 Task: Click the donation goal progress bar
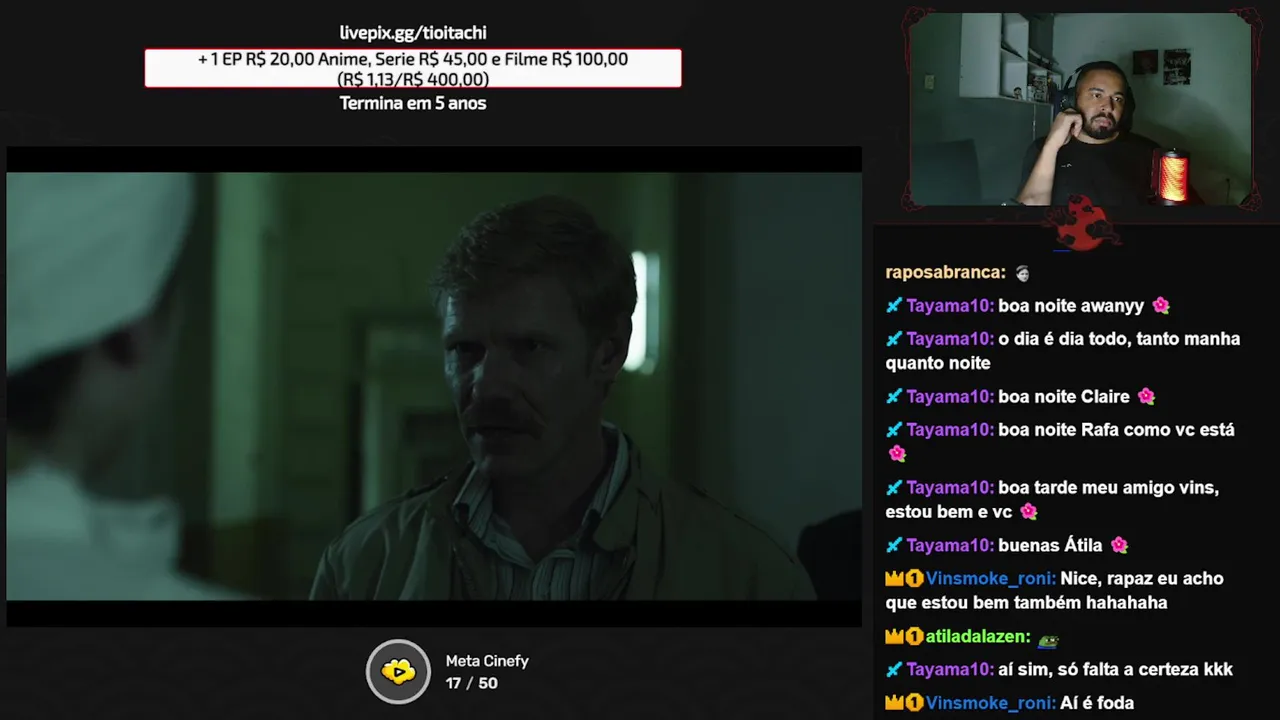tap(413, 68)
